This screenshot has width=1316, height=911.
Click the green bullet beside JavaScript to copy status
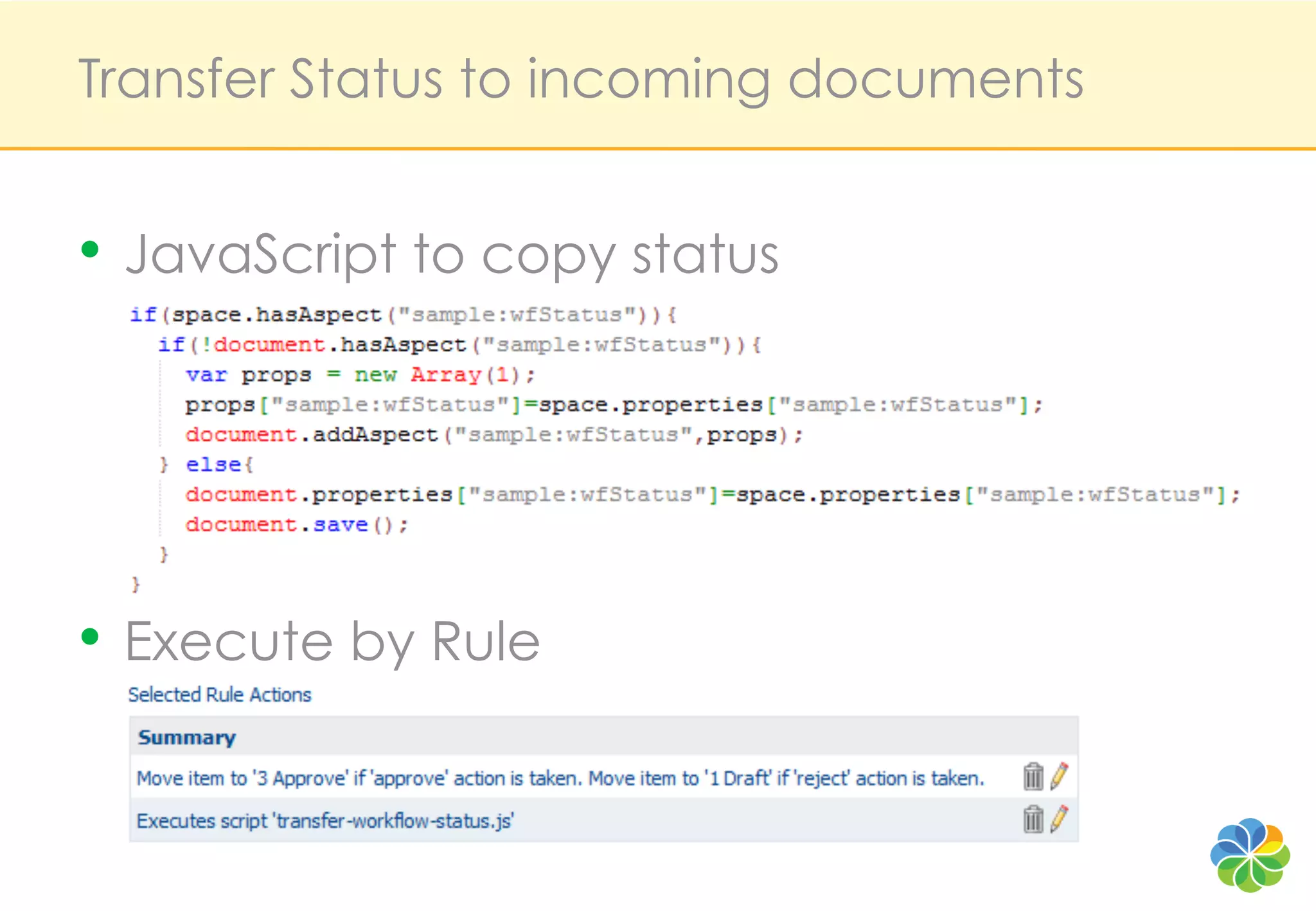(x=90, y=249)
